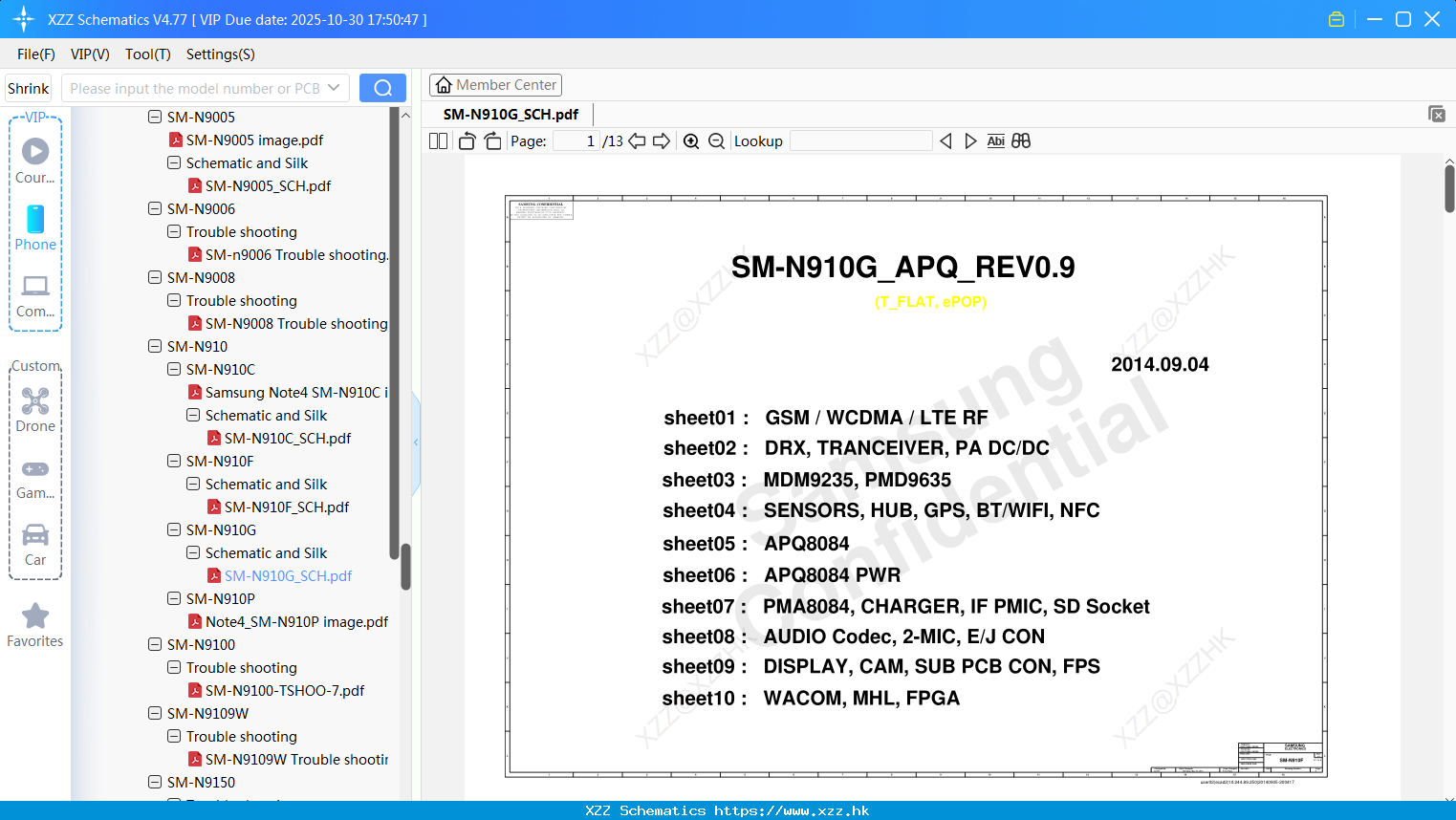The image size is (1456, 820).
Task: Open the Drone category icon
Action: click(35, 400)
